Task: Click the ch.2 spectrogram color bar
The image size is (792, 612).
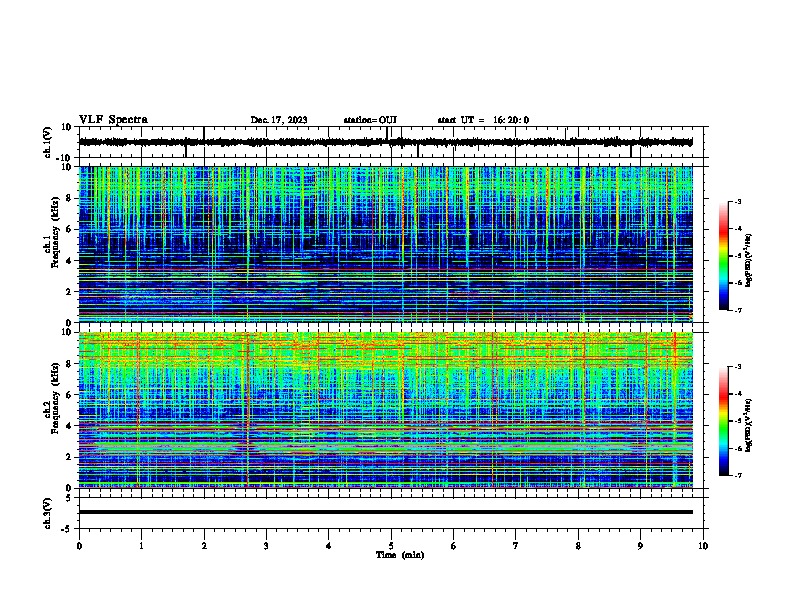Action: pyautogui.click(x=723, y=421)
